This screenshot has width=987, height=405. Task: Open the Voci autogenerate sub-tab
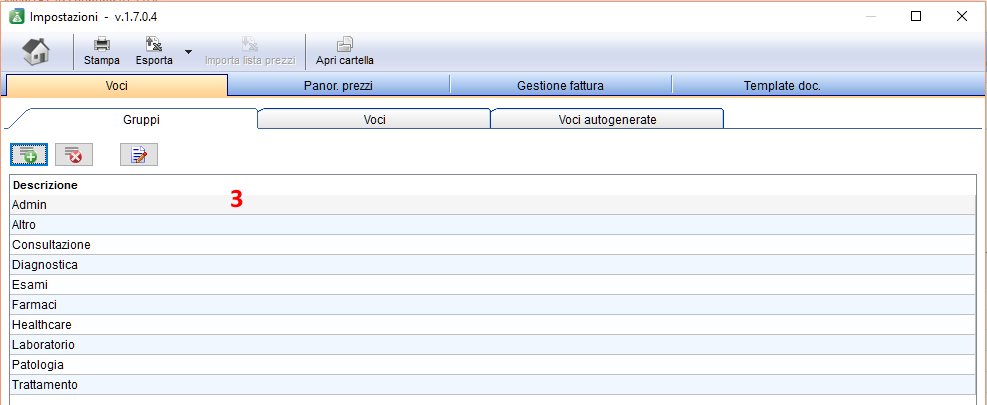[607, 120]
